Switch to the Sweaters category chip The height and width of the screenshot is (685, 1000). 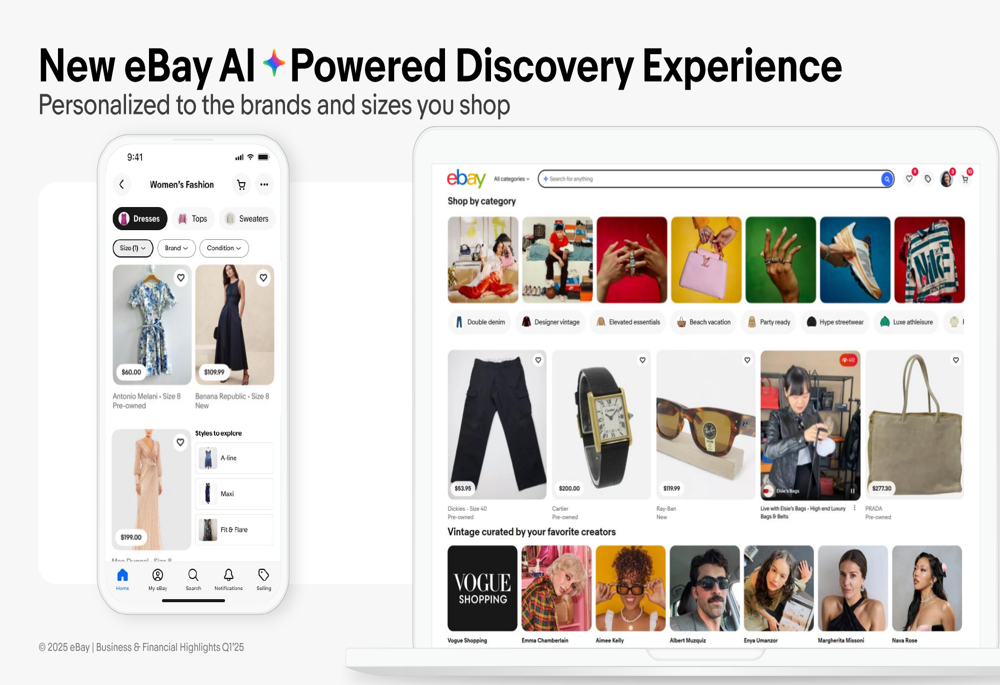(x=247, y=219)
